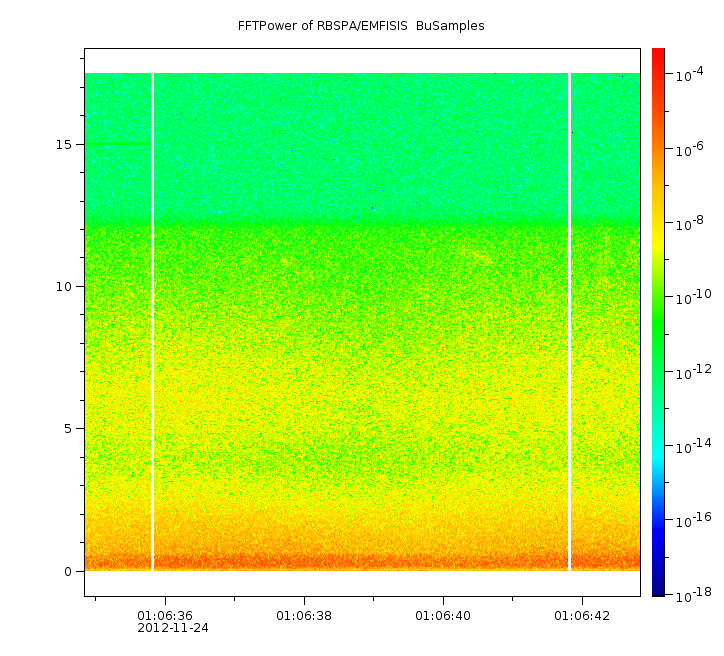Click the y-axis label 10

[x=64, y=287]
